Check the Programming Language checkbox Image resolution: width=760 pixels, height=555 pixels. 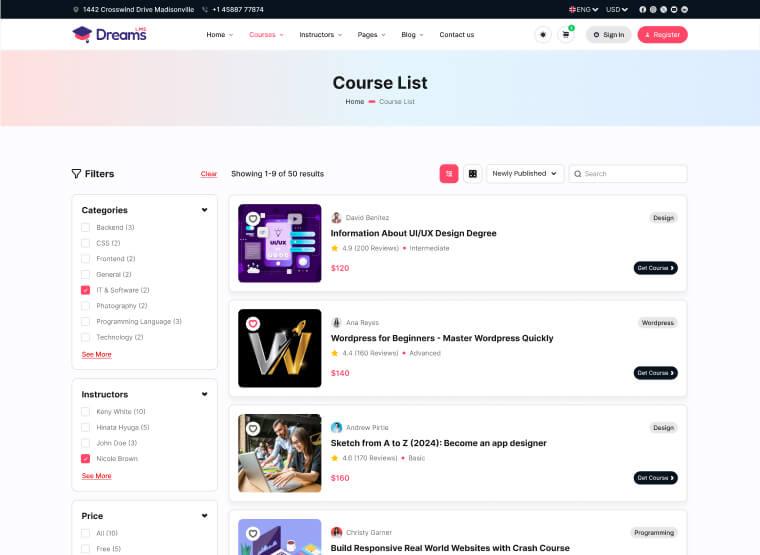point(85,321)
